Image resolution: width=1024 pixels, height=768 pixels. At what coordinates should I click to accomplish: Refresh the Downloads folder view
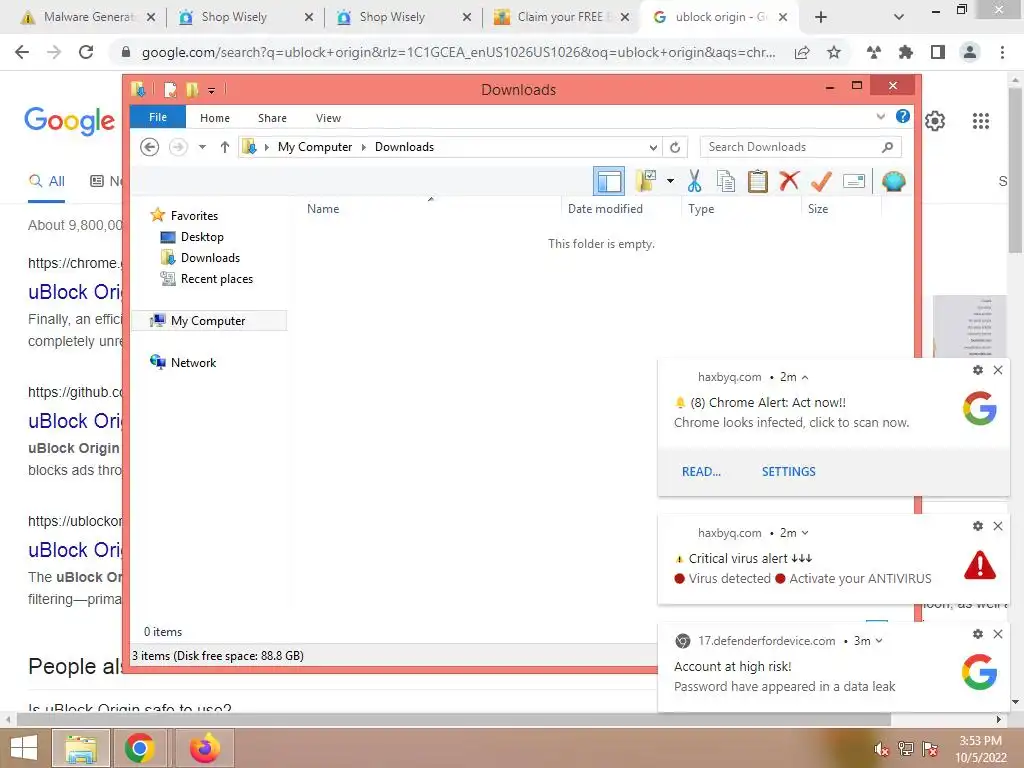(x=675, y=147)
